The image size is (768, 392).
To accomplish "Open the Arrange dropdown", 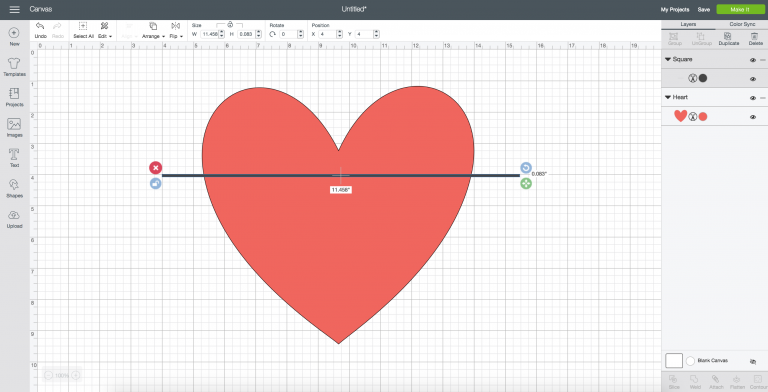I will [153, 30].
